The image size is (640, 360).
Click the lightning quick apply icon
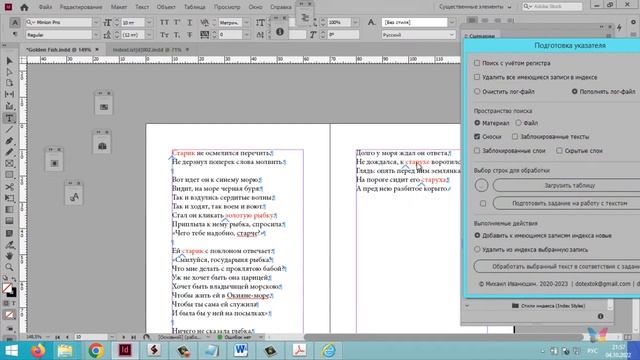click(x=620, y=27)
